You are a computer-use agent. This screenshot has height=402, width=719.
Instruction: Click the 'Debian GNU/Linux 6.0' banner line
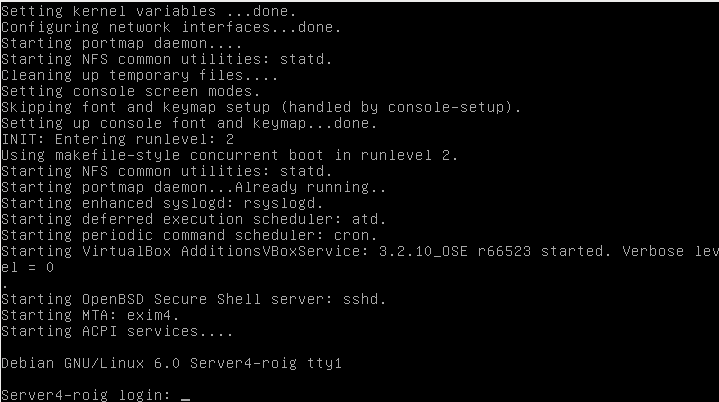171,363
